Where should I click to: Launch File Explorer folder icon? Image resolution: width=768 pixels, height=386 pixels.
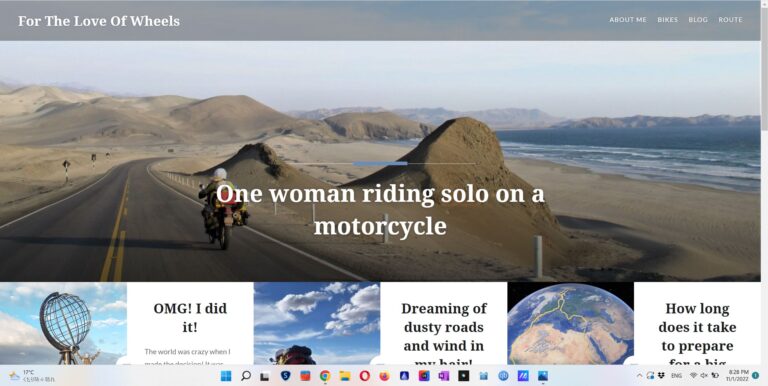point(345,376)
